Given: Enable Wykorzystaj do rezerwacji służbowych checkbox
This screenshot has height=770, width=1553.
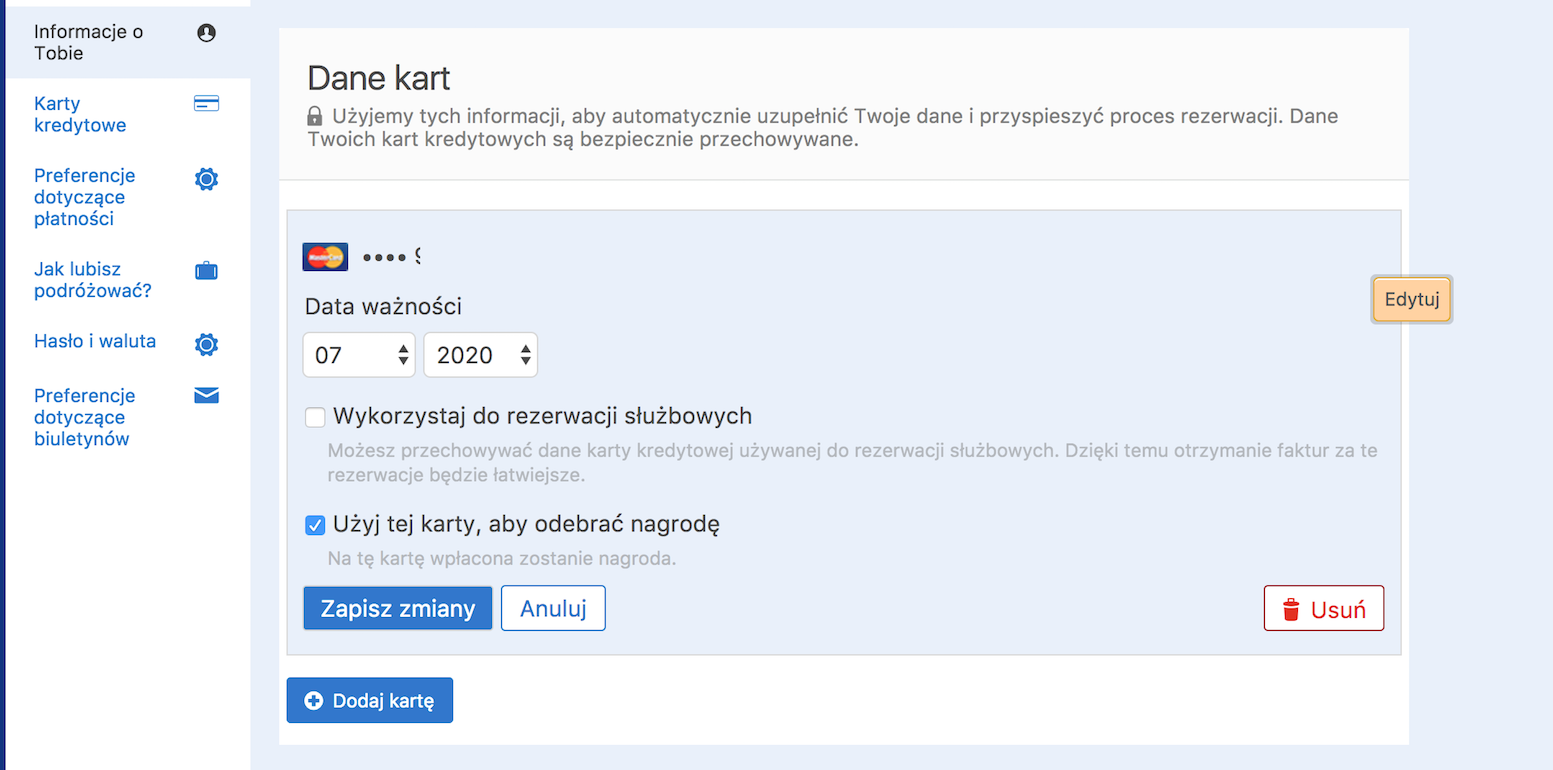Looking at the screenshot, I should [315, 417].
